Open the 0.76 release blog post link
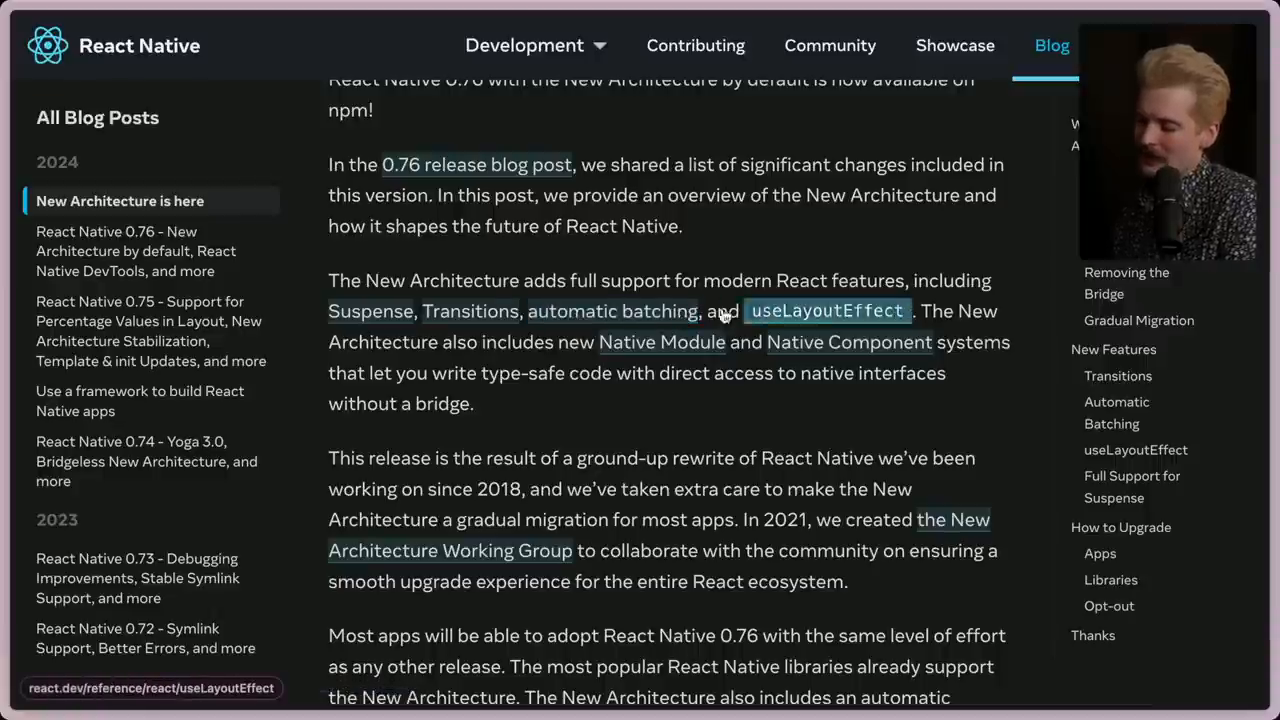 tap(477, 165)
